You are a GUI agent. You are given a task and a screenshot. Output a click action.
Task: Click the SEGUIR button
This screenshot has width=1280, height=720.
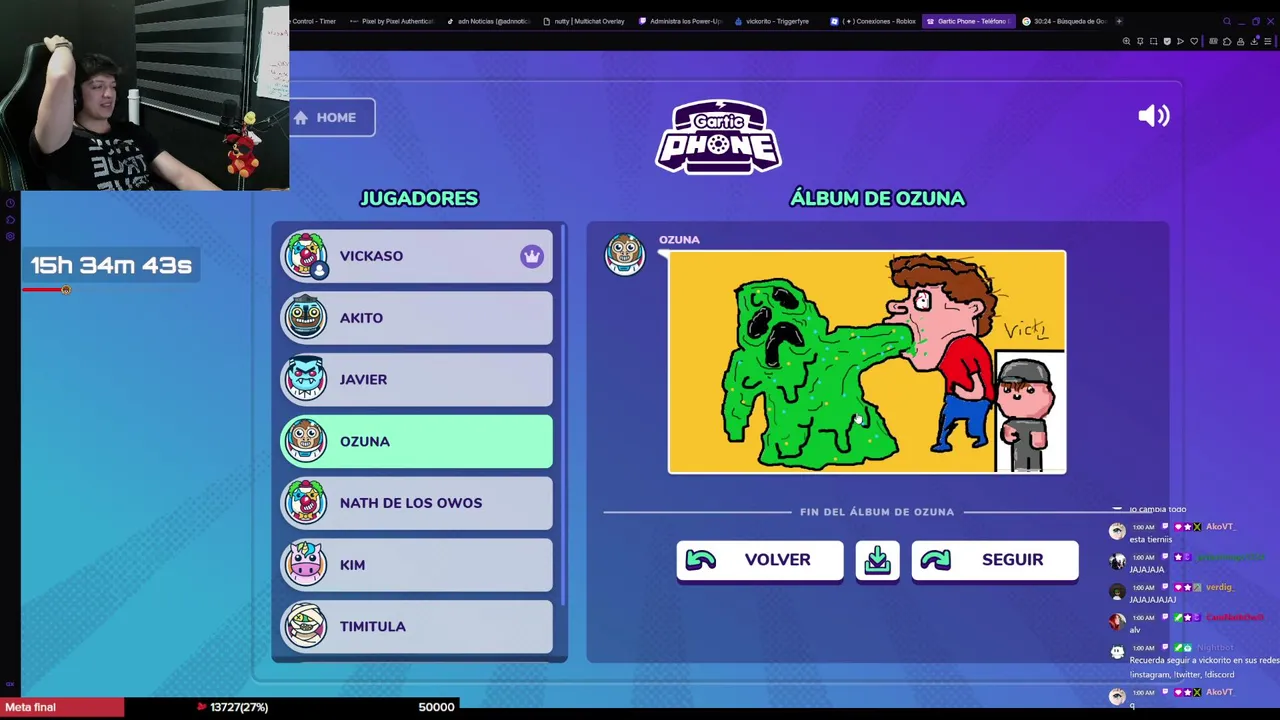pyautogui.click(x=995, y=560)
